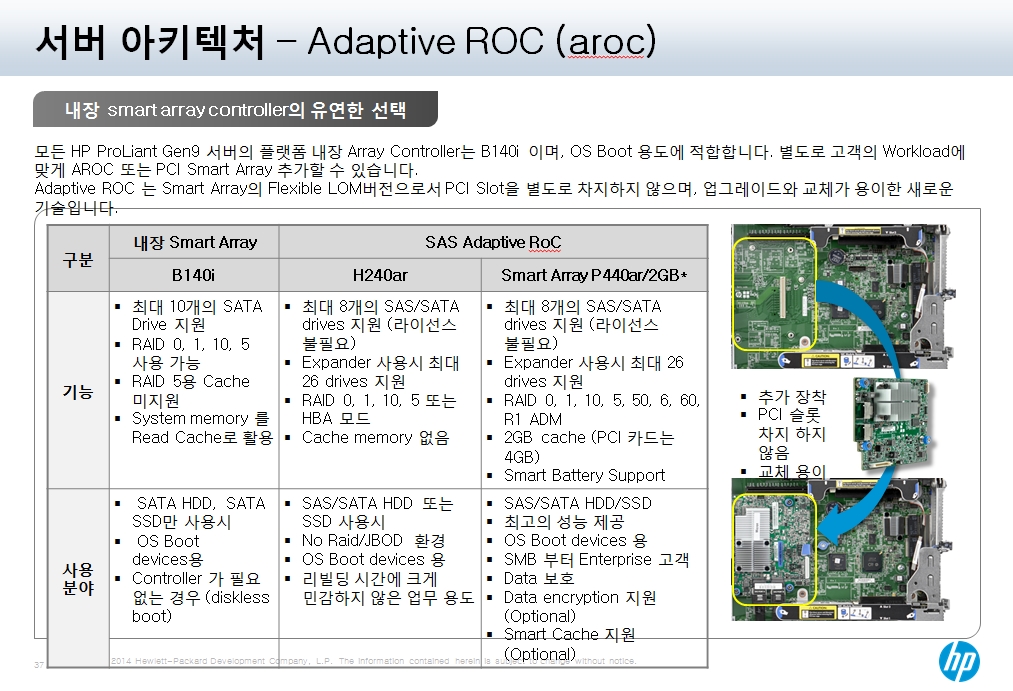Click '최대 10개의 SATA Drive 지원' text
1013x691 pixels.
point(196,315)
